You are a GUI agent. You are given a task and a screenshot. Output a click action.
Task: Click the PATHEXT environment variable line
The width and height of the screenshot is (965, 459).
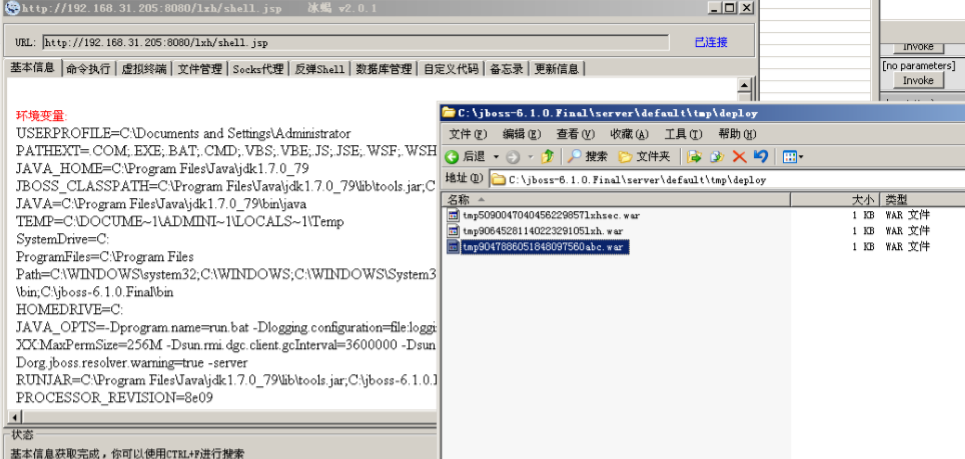(x=226, y=151)
